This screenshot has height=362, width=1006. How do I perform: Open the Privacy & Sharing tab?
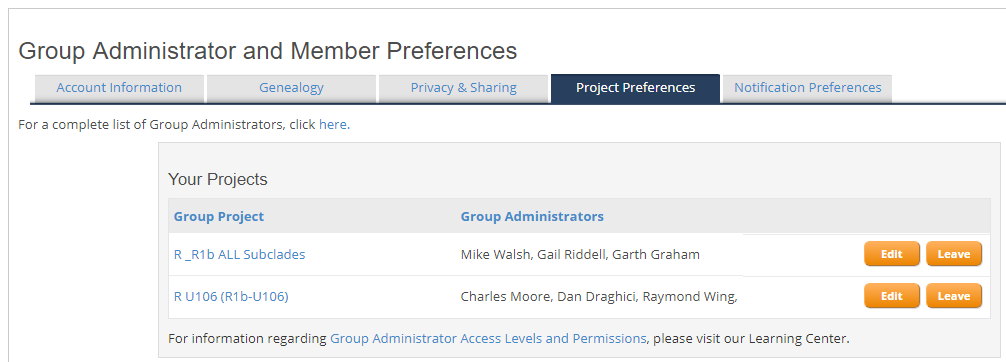click(463, 88)
